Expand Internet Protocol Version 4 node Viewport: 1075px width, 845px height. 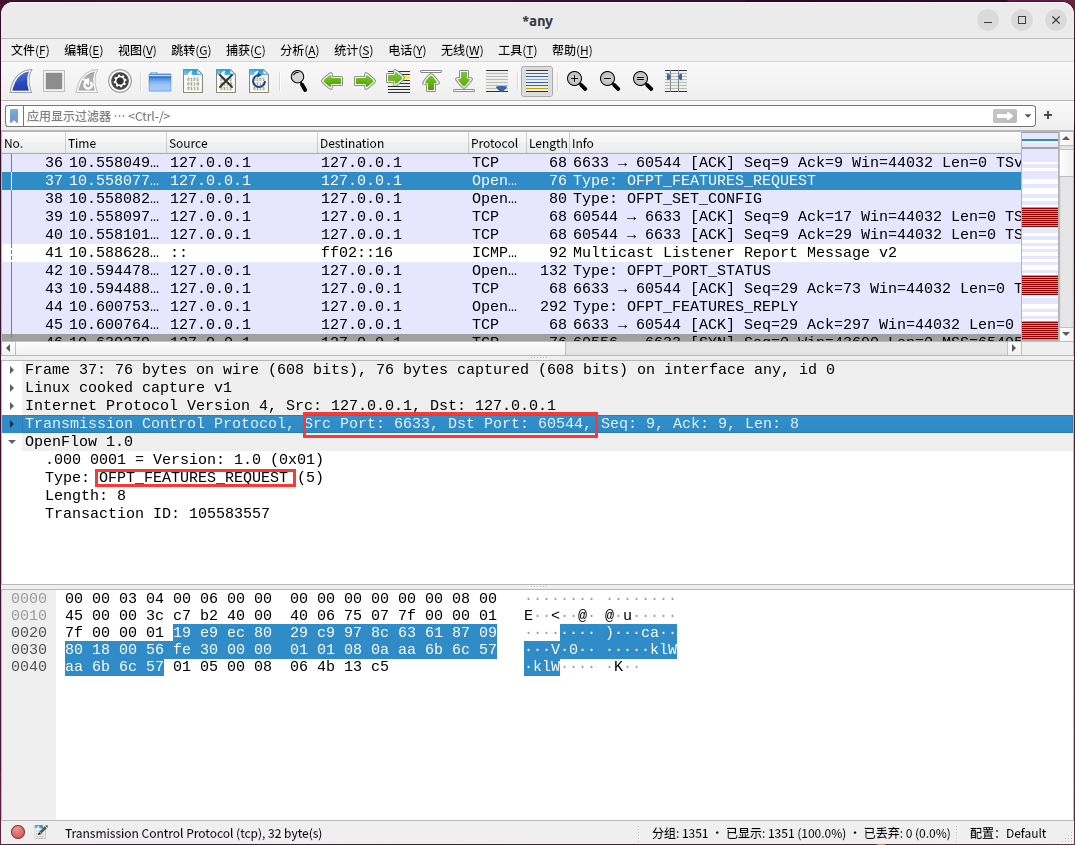point(12,406)
